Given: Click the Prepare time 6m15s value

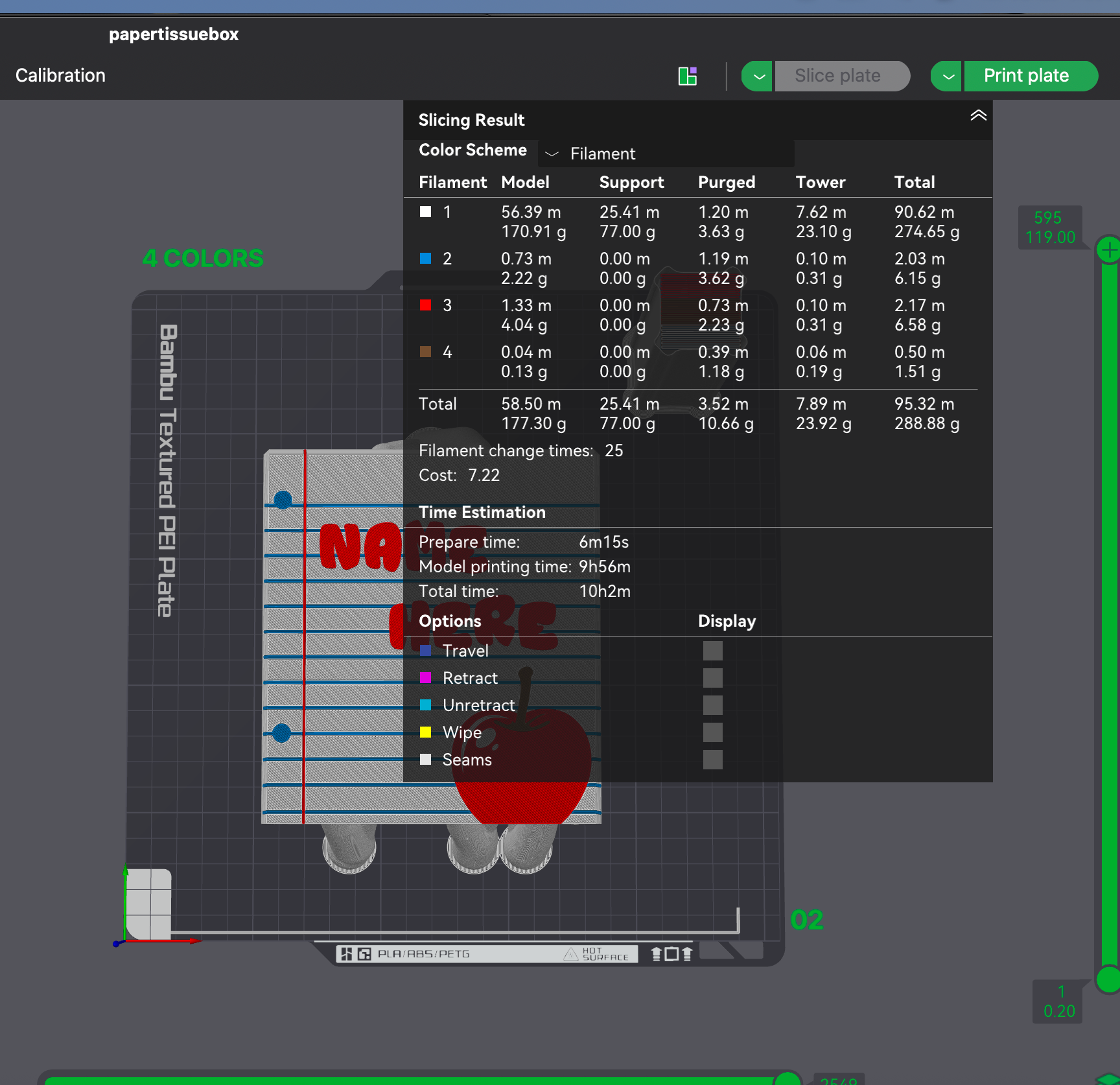Looking at the screenshot, I should pos(603,542).
